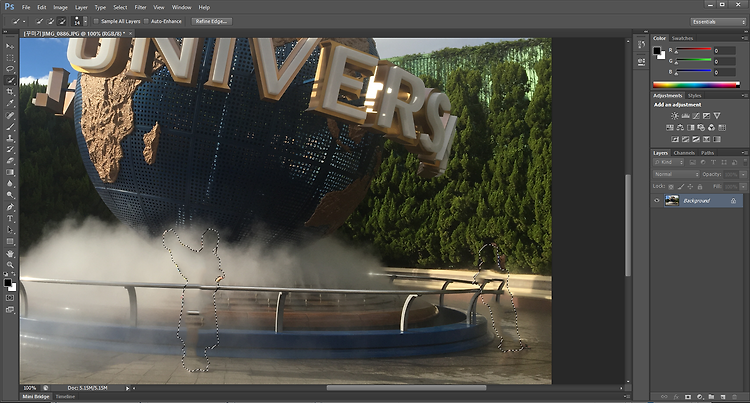Select the Hand tool
750x403 pixels.
point(10,254)
